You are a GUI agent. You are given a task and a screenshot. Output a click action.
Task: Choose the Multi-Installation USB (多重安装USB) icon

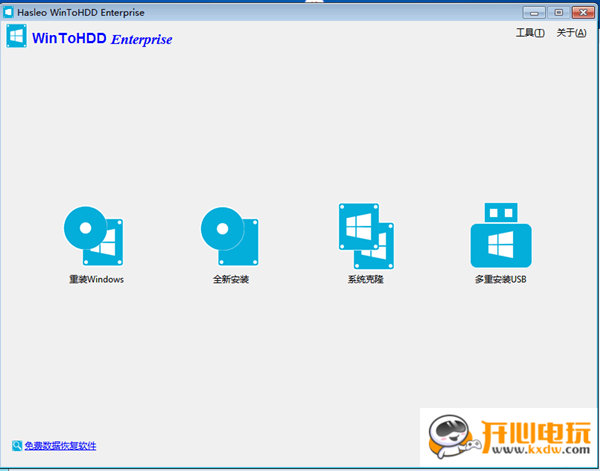coord(501,235)
